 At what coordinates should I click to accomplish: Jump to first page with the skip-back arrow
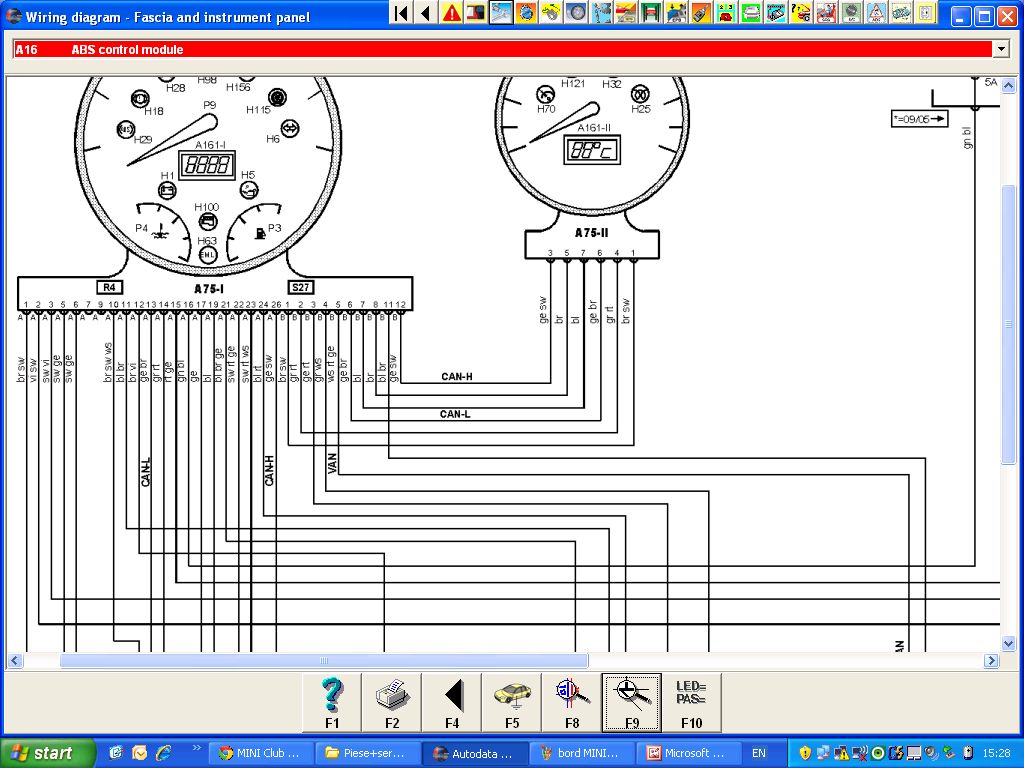[x=401, y=13]
